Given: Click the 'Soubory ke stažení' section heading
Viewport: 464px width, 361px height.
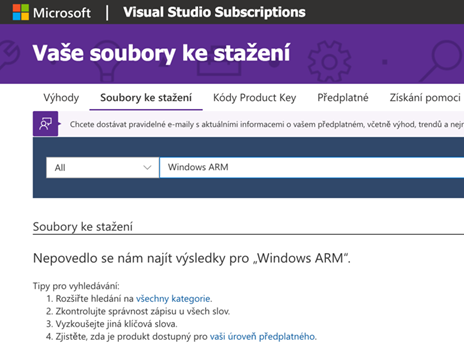Looking at the screenshot, I should tap(83, 227).
